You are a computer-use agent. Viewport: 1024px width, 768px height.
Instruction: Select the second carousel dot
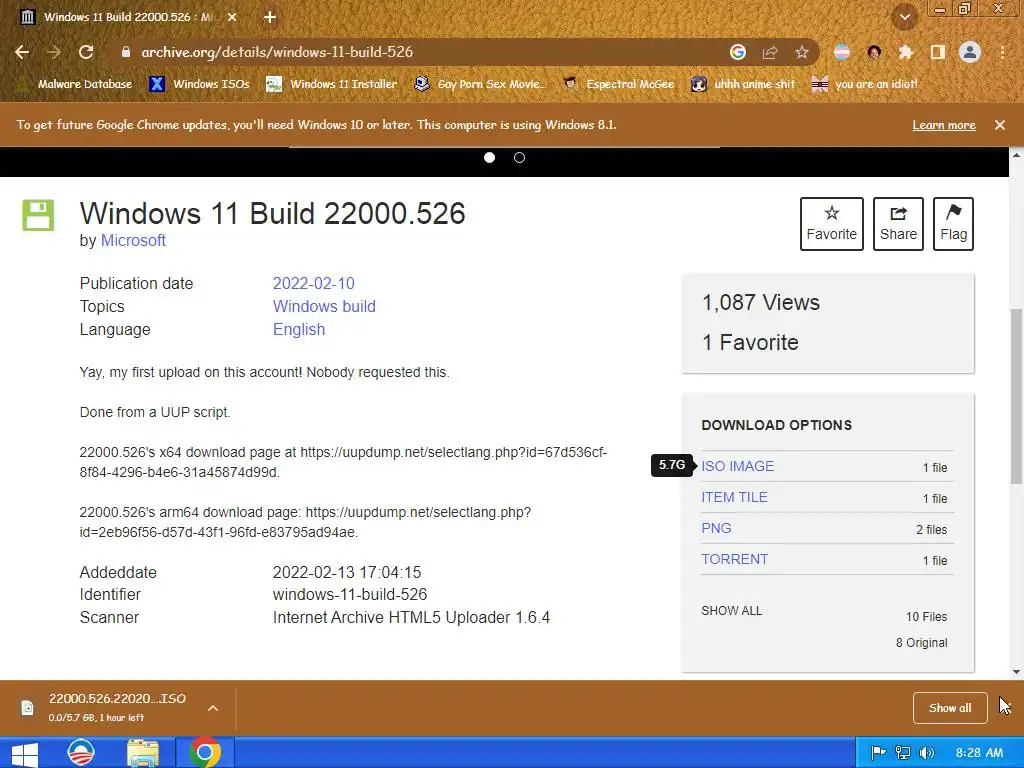click(x=519, y=157)
